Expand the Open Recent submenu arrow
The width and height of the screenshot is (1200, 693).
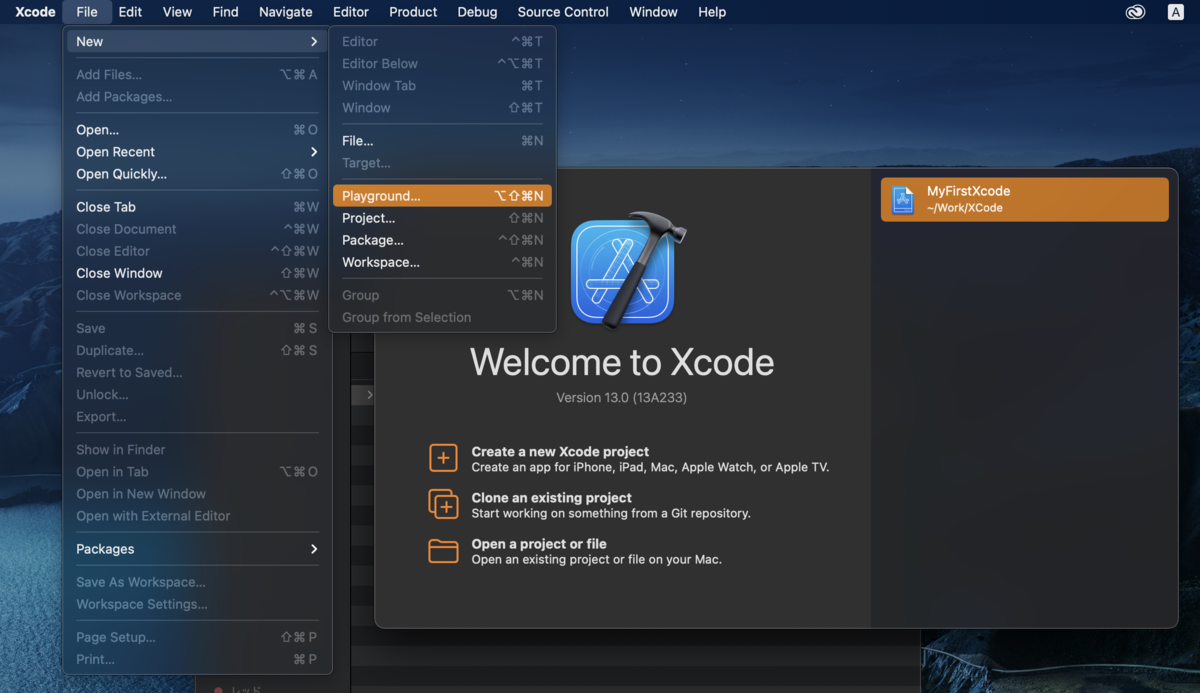[314, 152]
